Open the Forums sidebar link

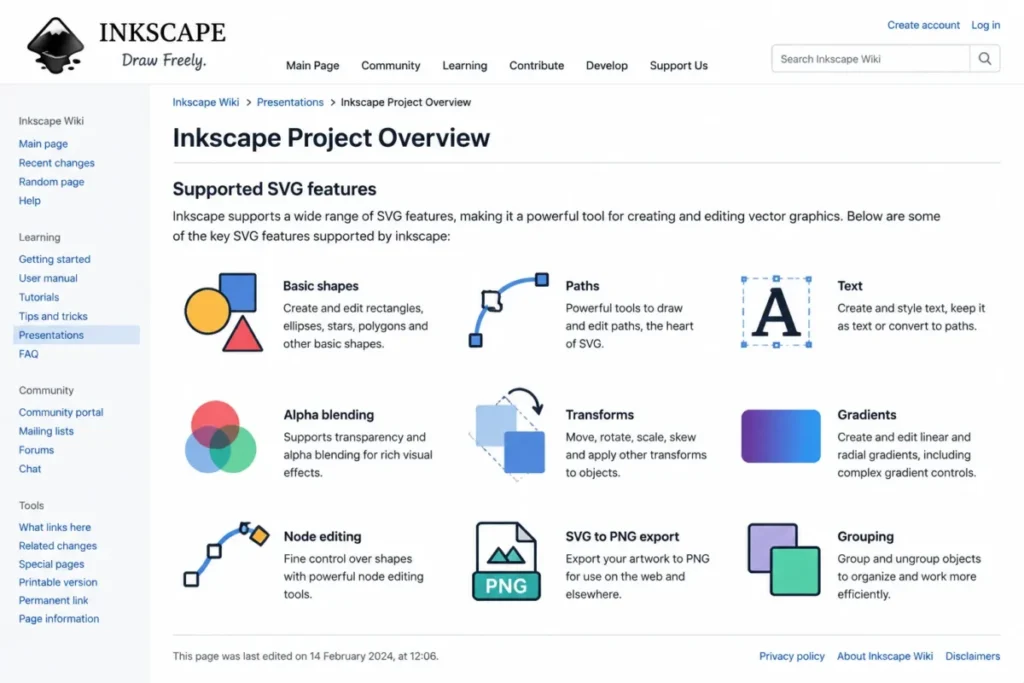coord(36,450)
